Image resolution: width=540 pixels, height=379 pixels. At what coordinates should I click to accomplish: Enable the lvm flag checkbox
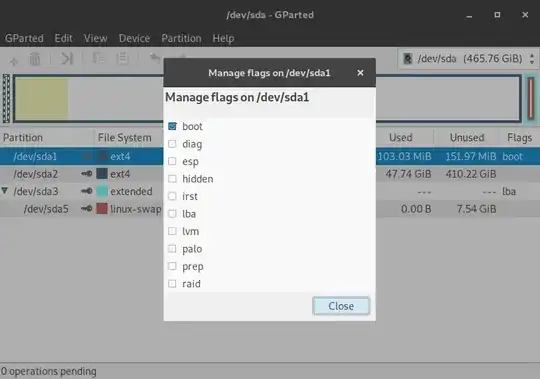[x=172, y=231]
